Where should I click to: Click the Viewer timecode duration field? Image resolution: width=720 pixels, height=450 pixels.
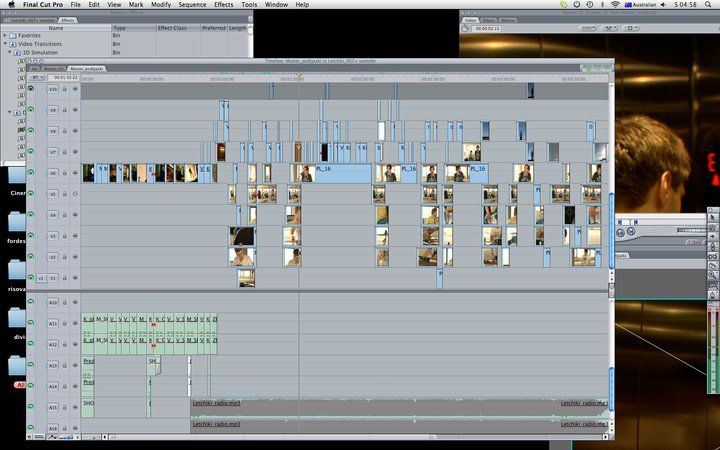[486, 28]
